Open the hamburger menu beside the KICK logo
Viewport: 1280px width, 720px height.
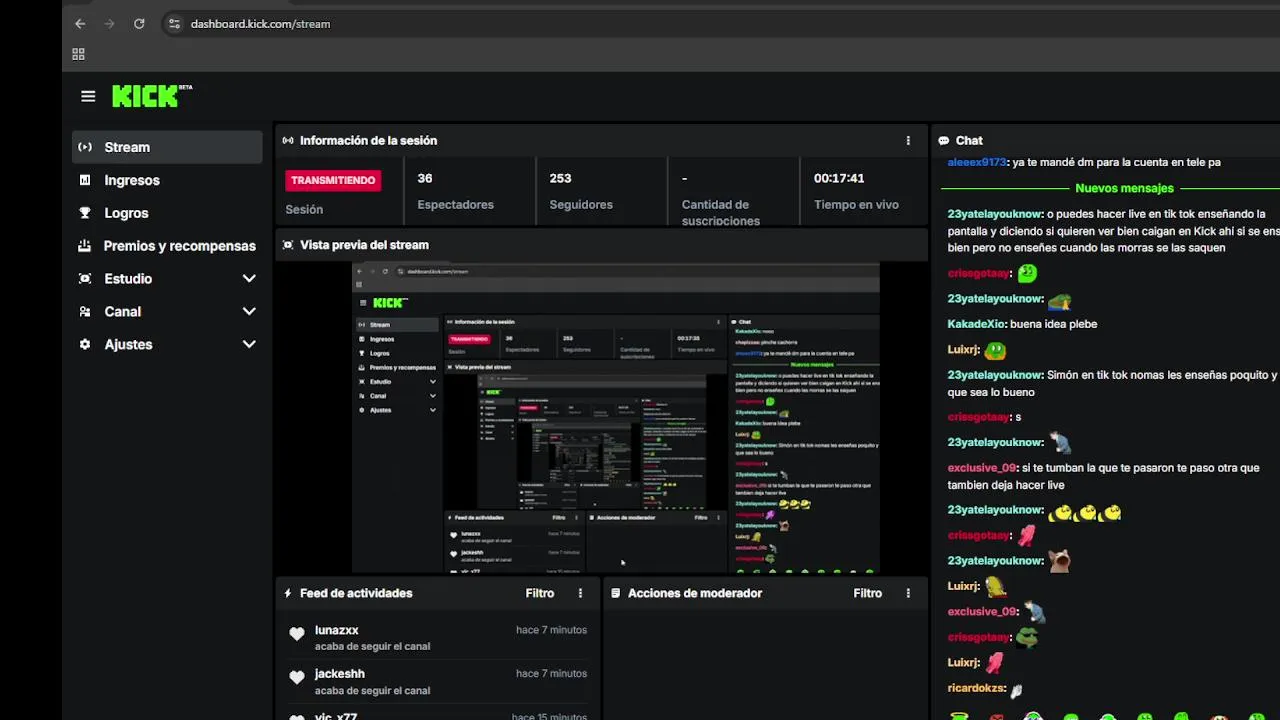tap(88, 96)
